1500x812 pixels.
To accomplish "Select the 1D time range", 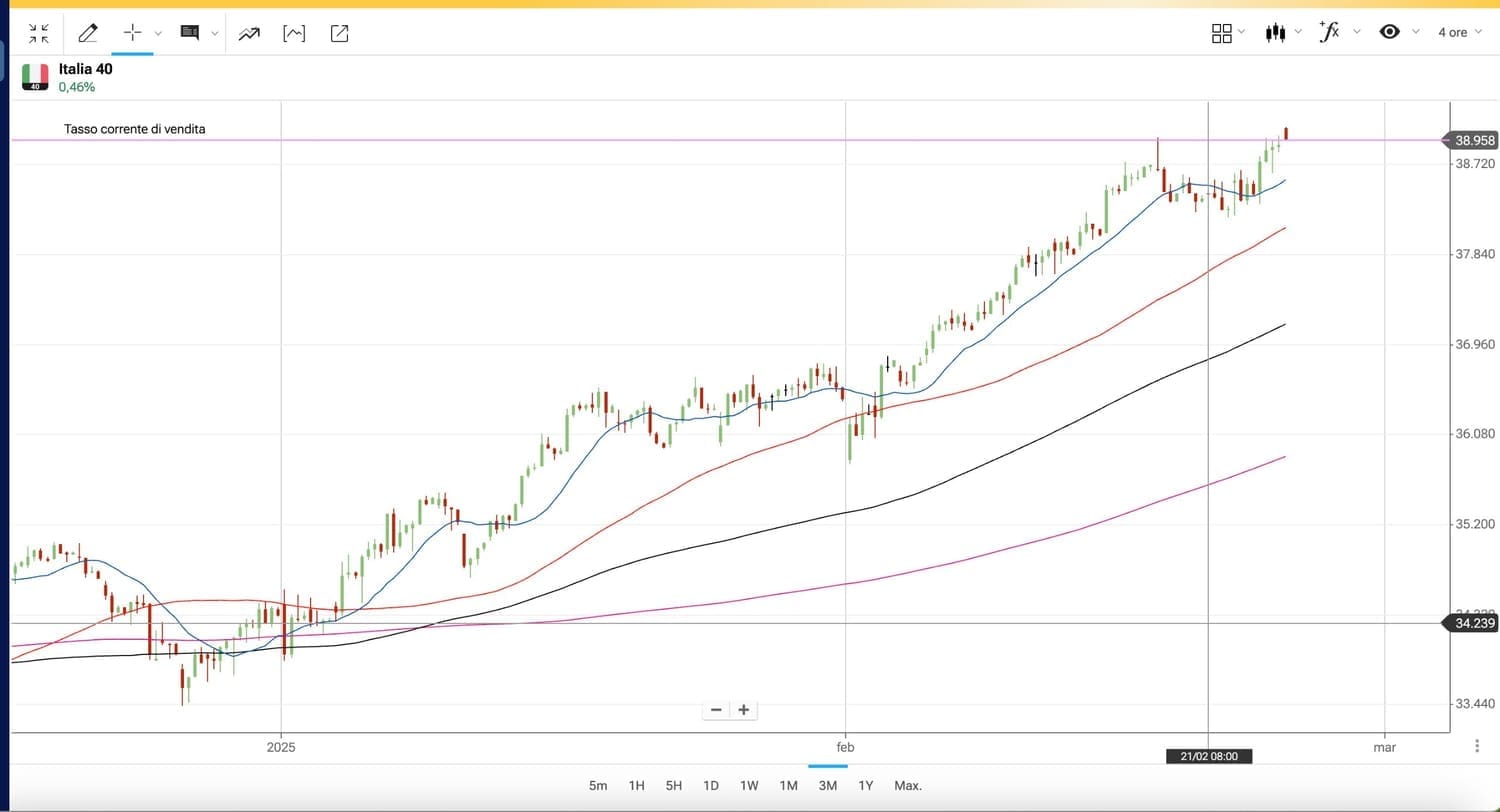I will tap(710, 785).
